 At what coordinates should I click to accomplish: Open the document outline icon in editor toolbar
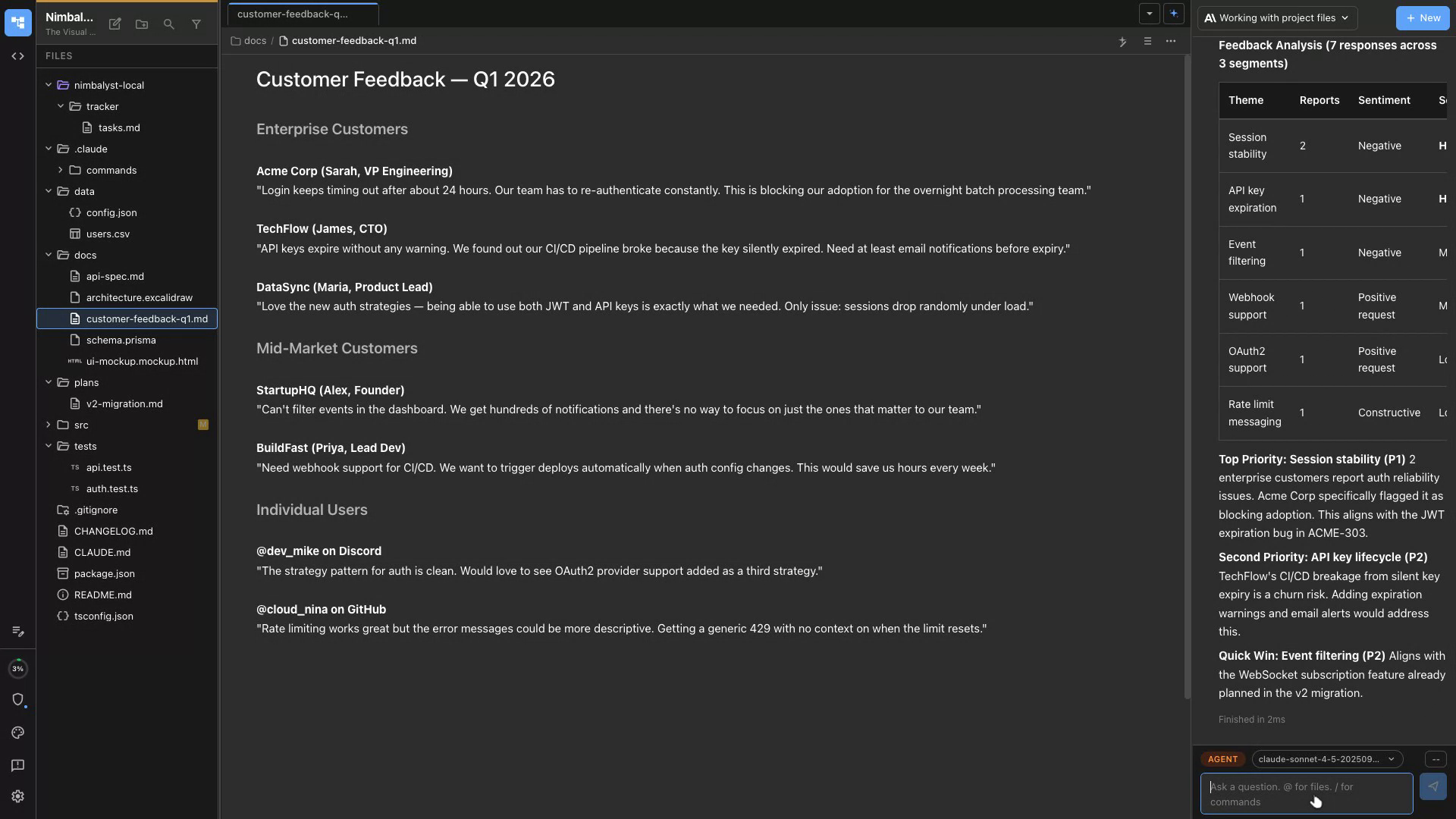tap(1147, 42)
